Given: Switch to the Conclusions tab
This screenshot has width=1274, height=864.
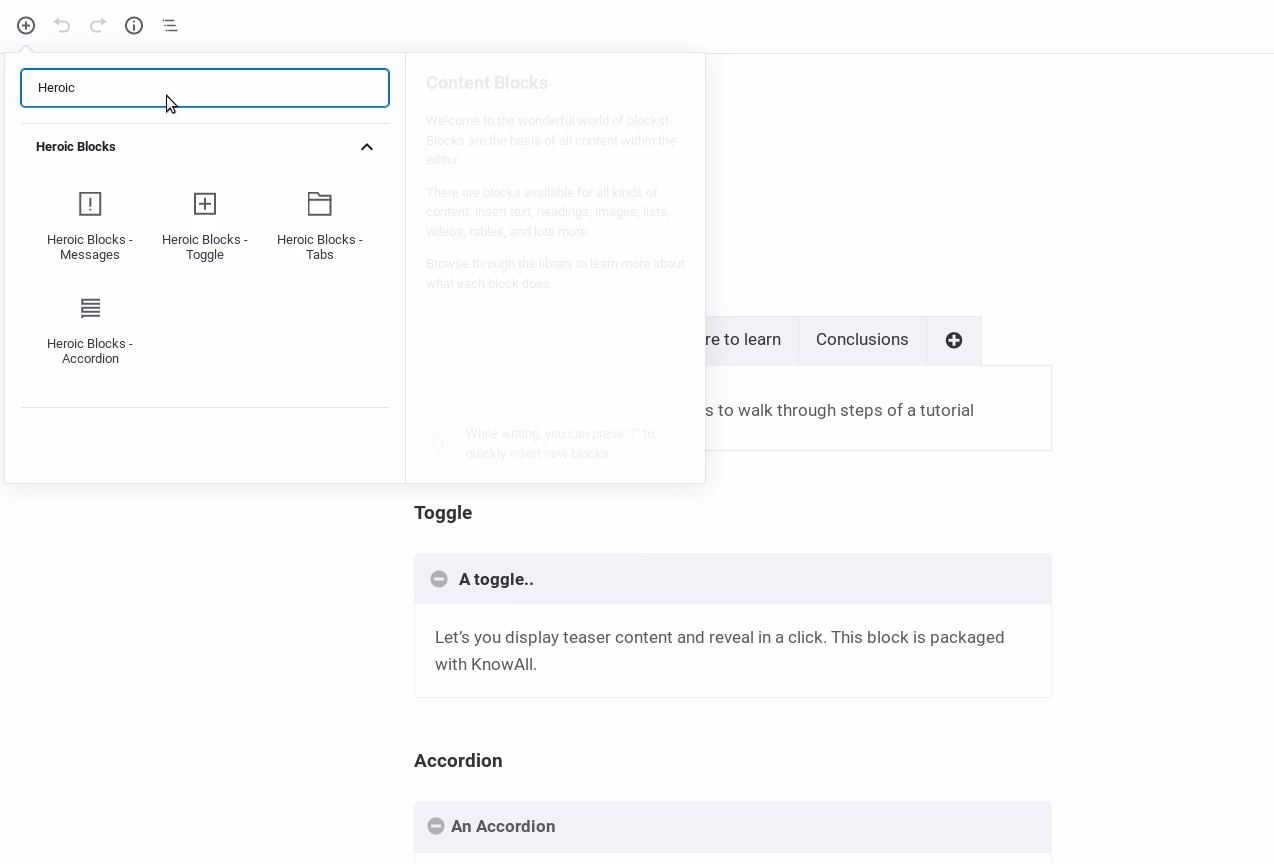Looking at the screenshot, I should point(862,340).
